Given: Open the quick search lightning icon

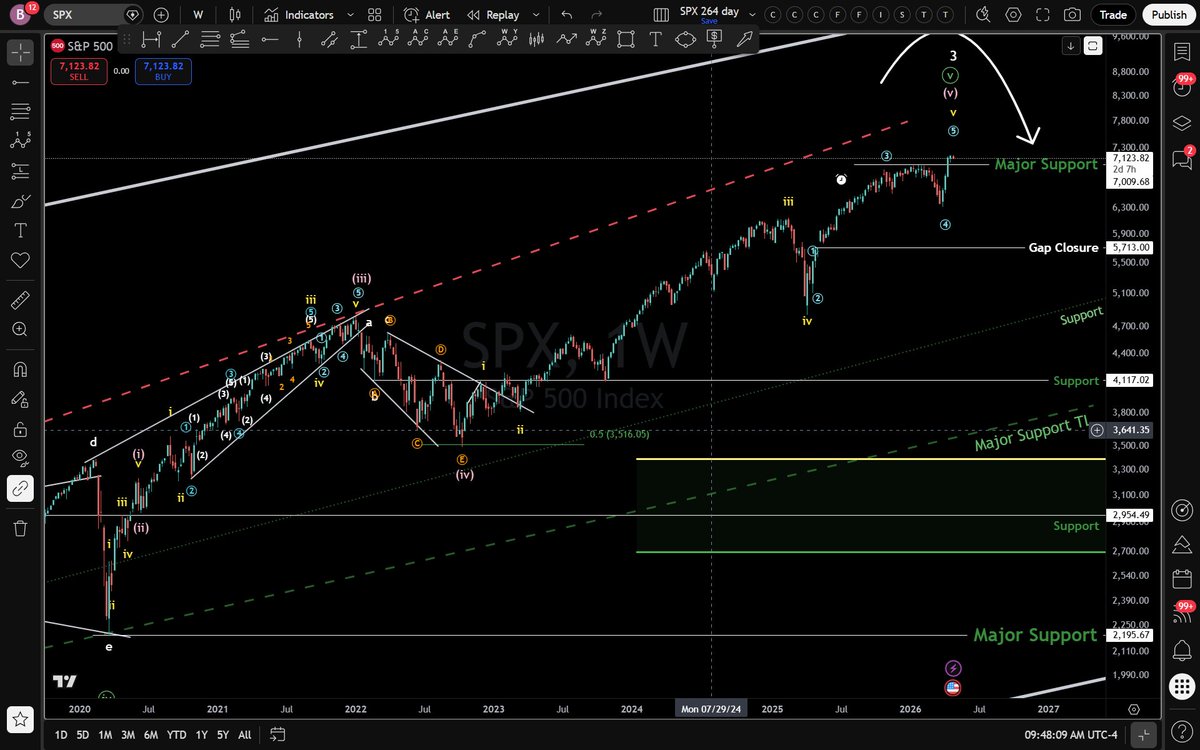Looking at the screenshot, I should (983, 15).
